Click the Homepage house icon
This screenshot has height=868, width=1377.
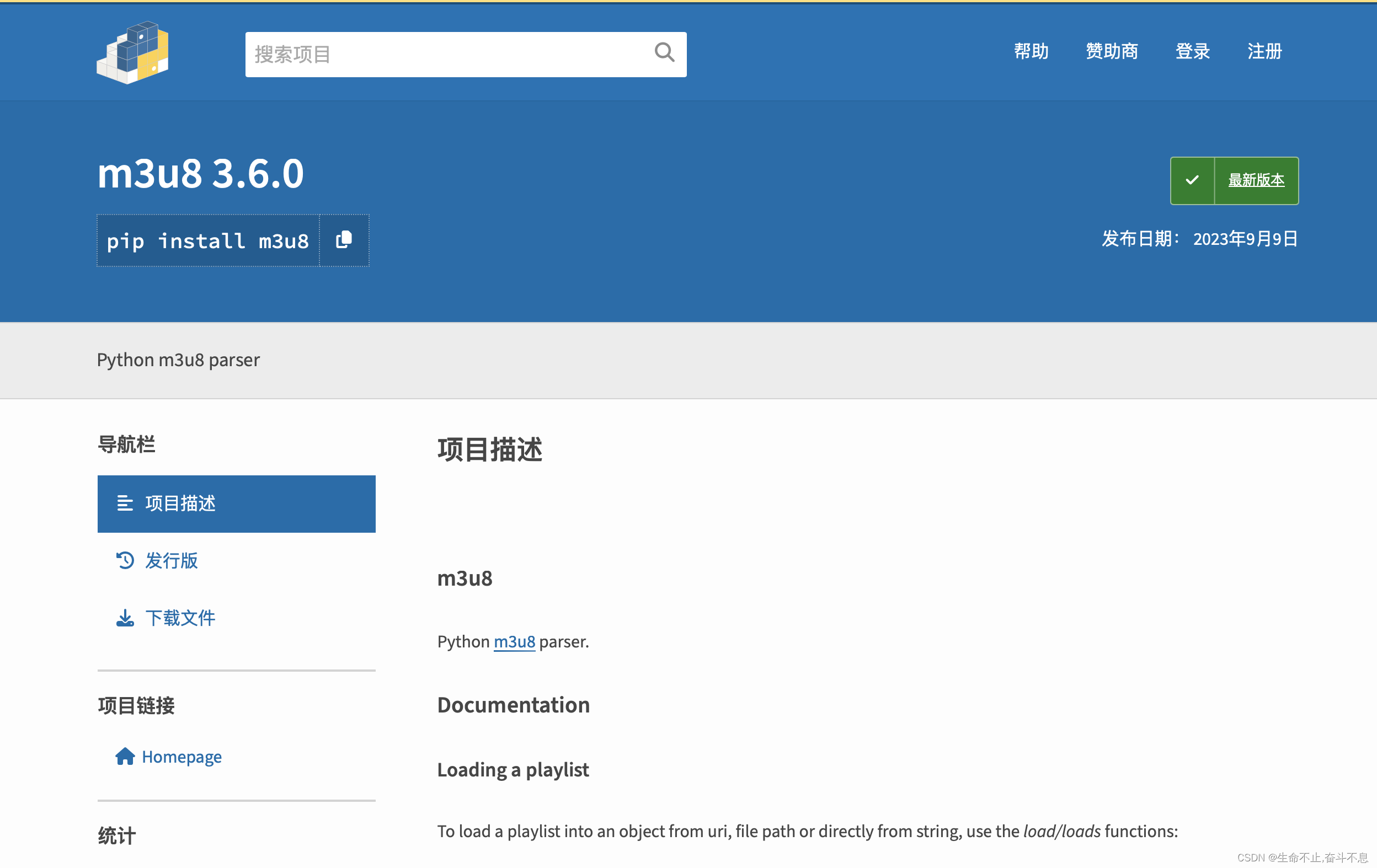coord(125,757)
